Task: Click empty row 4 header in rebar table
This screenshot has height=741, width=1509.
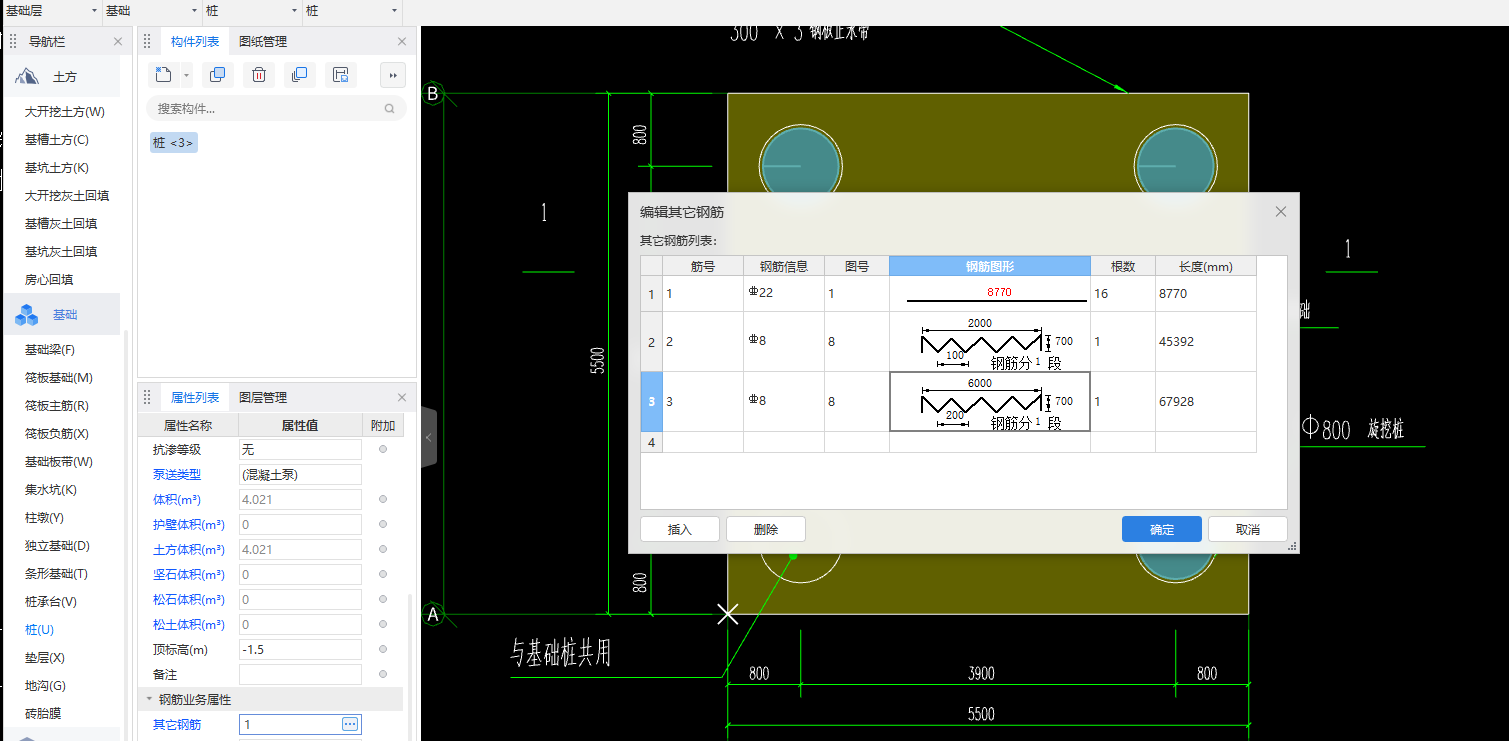Action: (651, 442)
